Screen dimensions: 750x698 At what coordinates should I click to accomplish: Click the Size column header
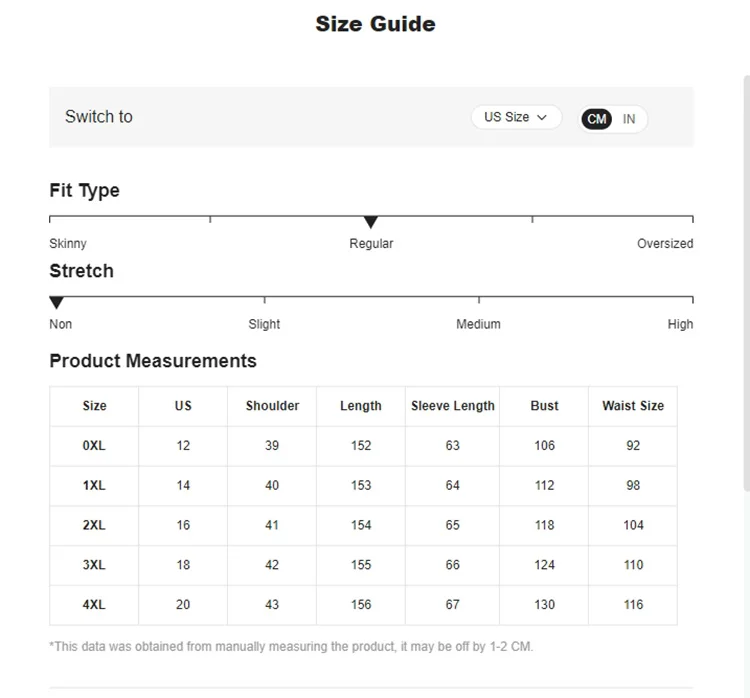(x=94, y=406)
